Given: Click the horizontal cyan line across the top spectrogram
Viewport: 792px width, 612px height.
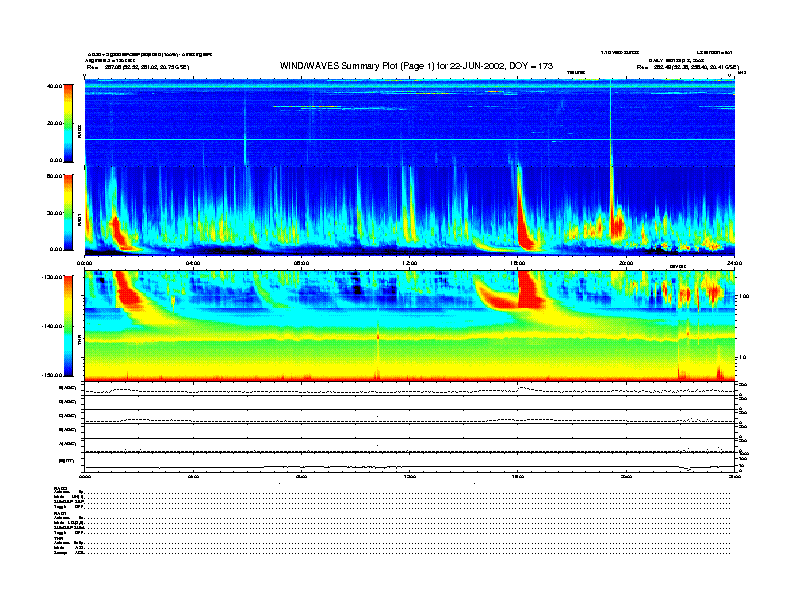Looking at the screenshot, I should tap(410, 139).
